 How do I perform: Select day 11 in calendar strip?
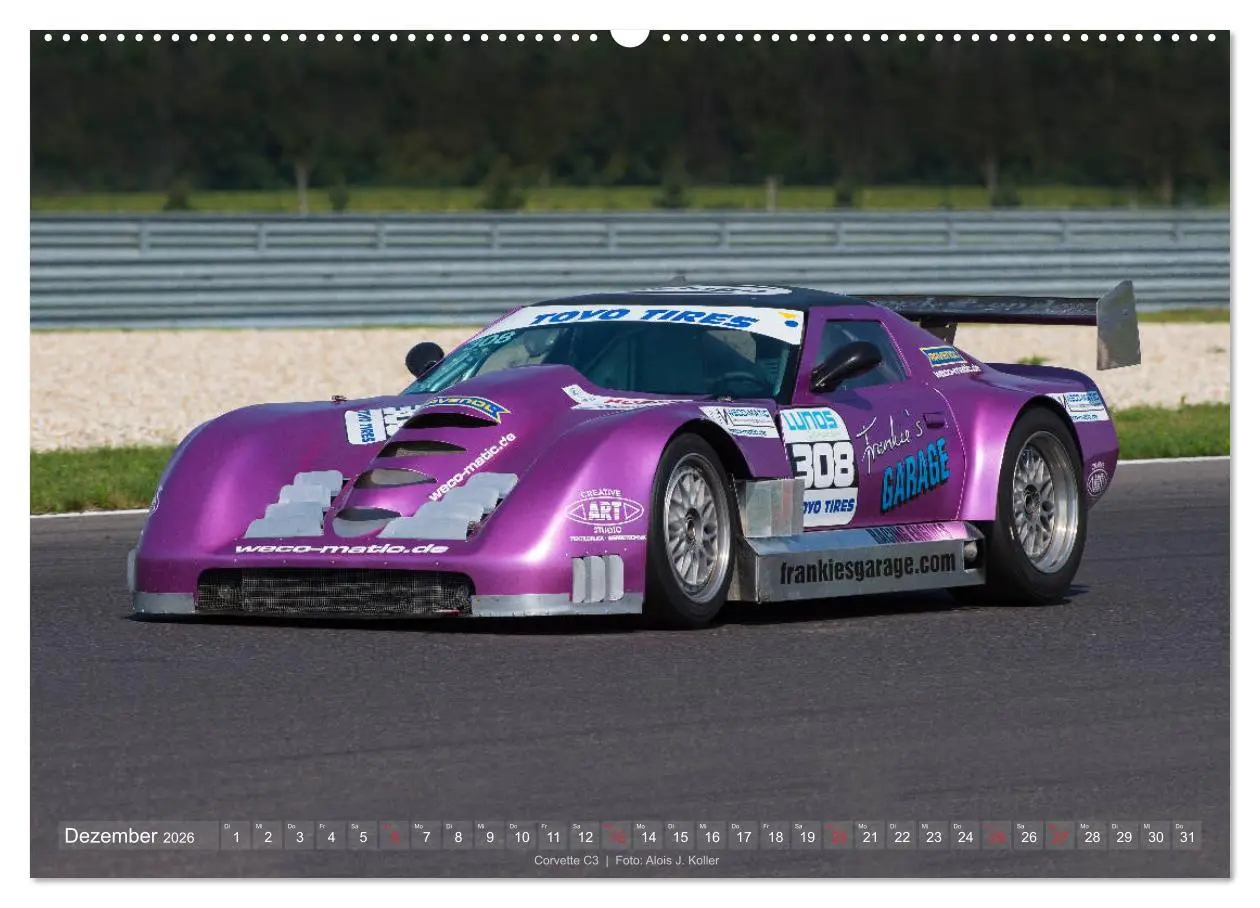click(552, 836)
